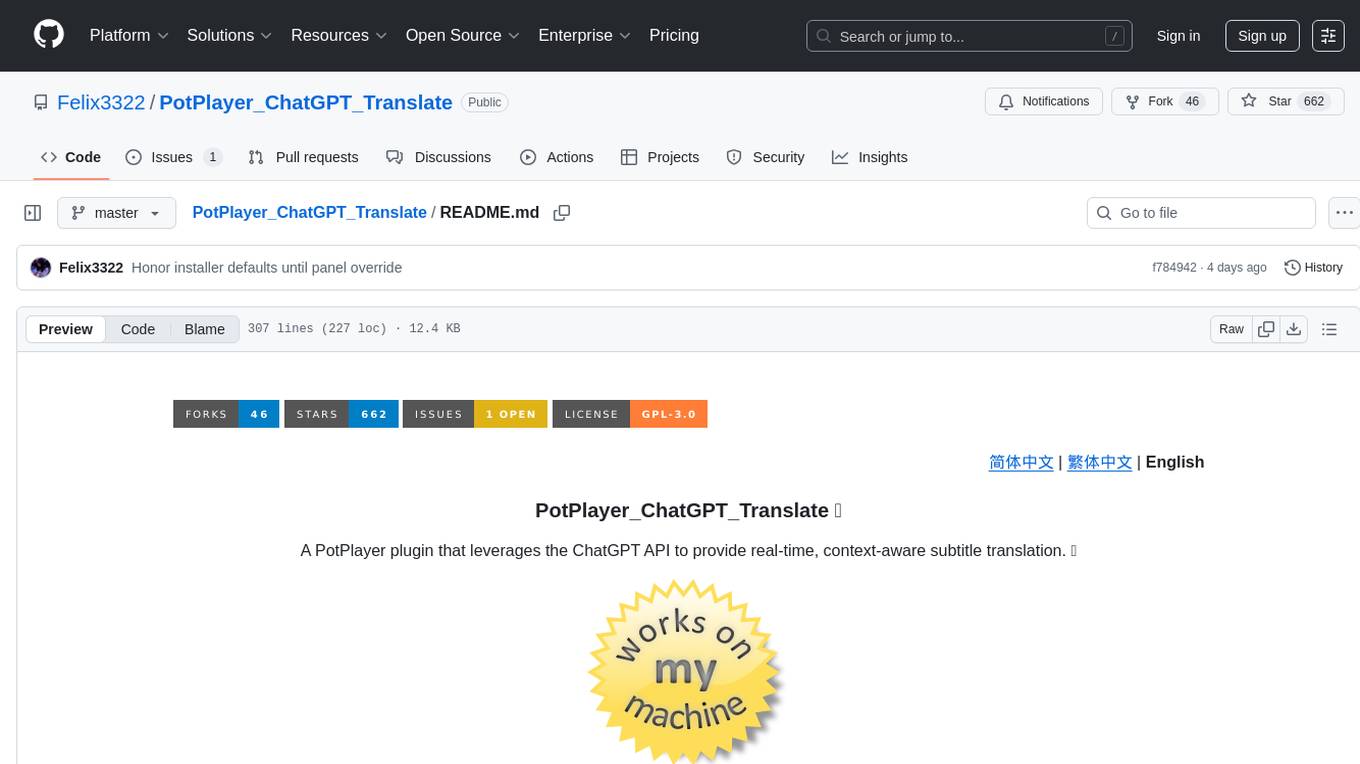
Task: Click the ISSUES 1 OPEN badge
Action: tap(475, 414)
